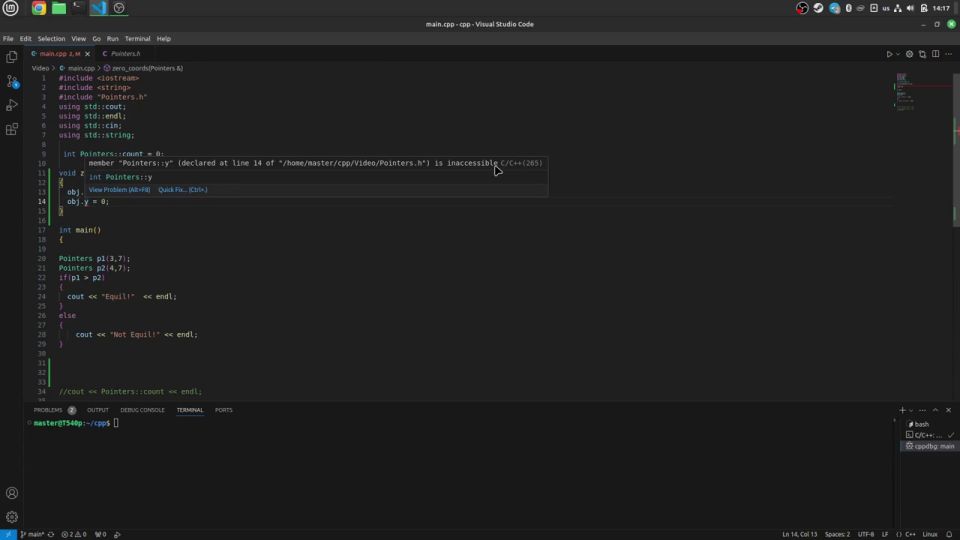Open the run options dropdown arrow
This screenshot has width=960, height=540.
pyautogui.click(x=898, y=54)
